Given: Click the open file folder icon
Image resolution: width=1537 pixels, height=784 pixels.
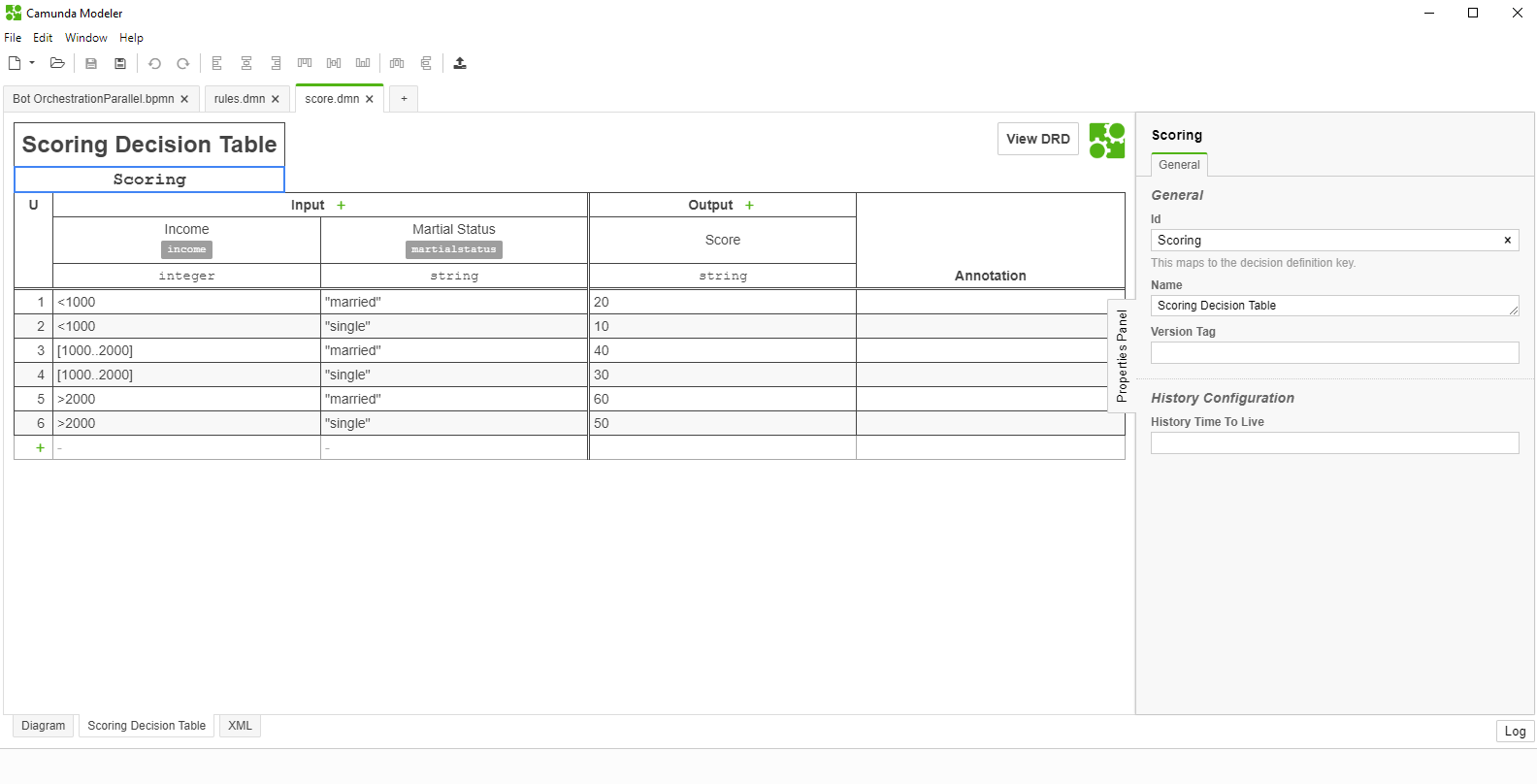Looking at the screenshot, I should [x=57, y=63].
